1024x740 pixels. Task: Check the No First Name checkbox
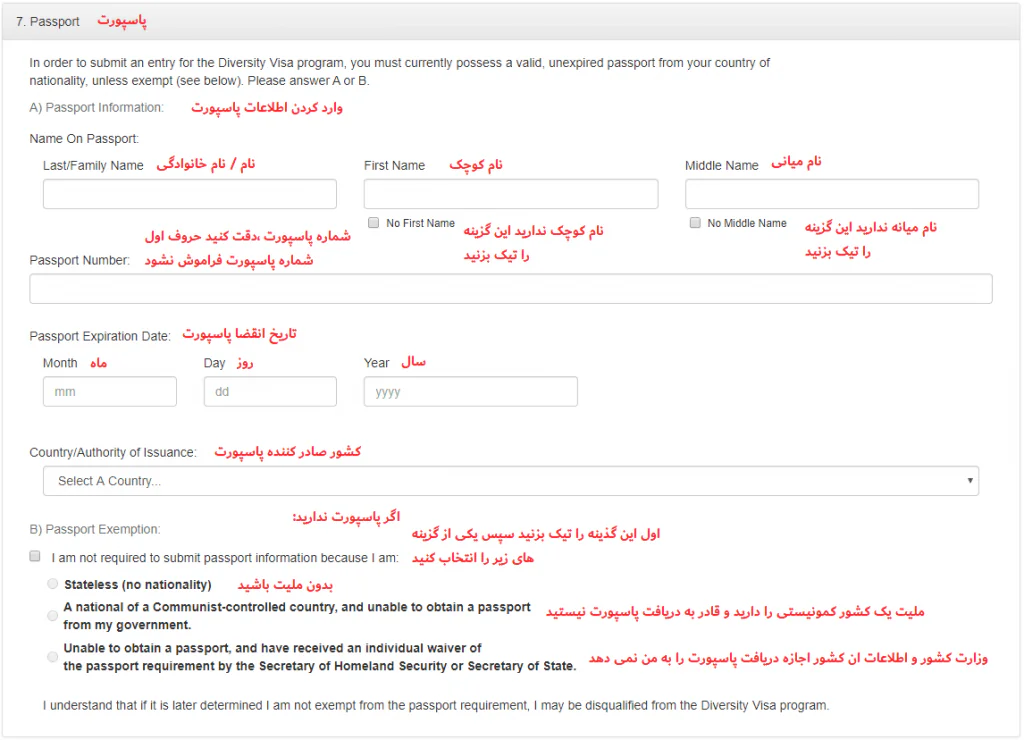pyautogui.click(x=373, y=223)
